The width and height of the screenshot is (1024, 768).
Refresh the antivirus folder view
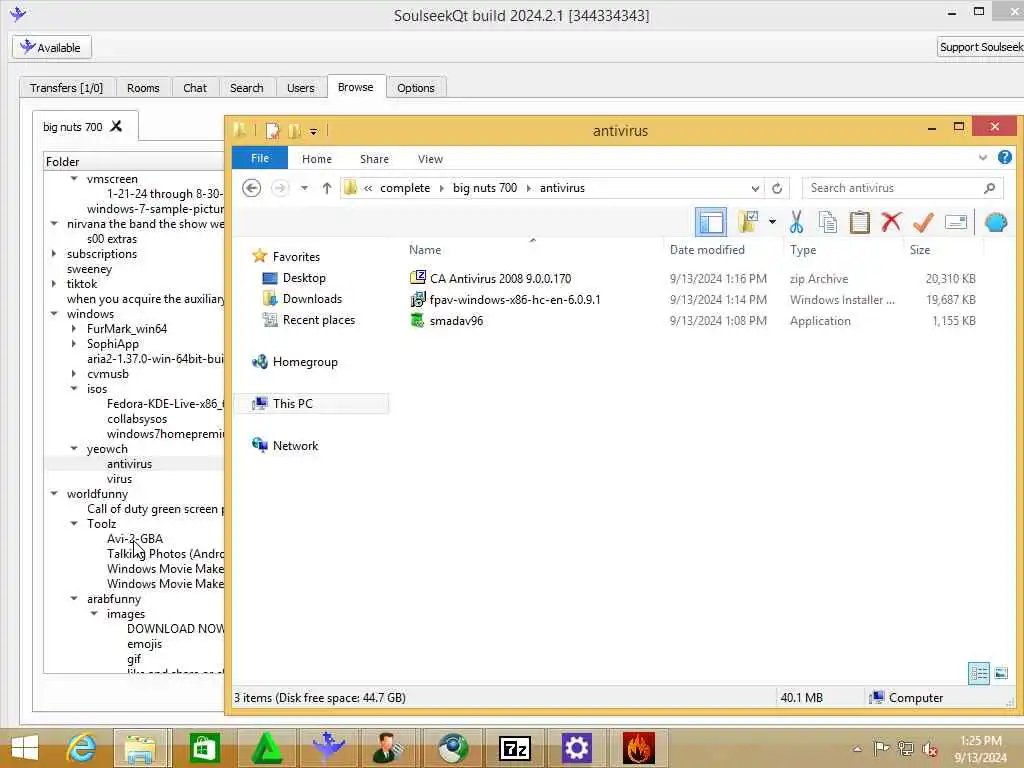pos(777,188)
